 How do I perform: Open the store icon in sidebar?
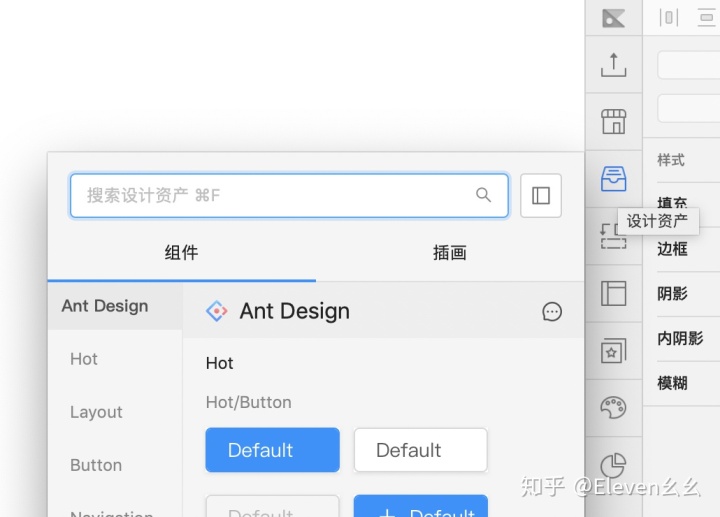(x=613, y=122)
